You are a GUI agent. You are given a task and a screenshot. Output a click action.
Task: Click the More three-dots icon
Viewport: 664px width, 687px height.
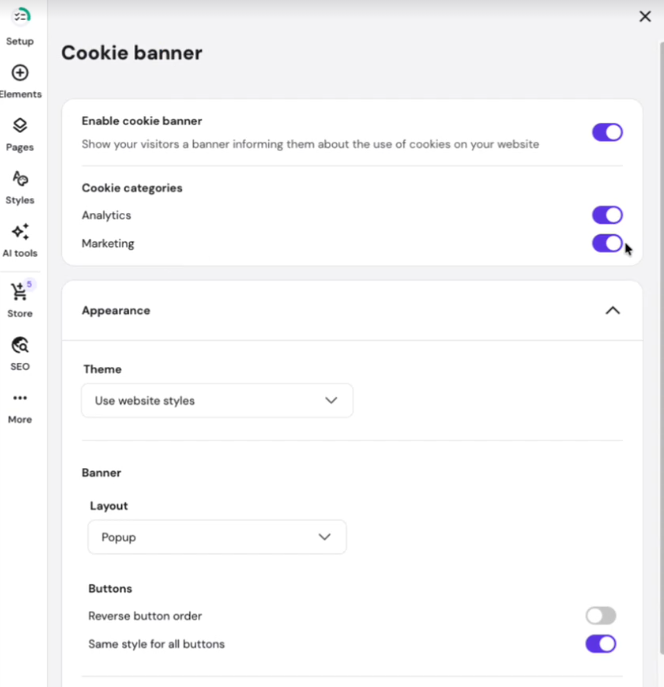pyautogui.click(x=20, y=398)
